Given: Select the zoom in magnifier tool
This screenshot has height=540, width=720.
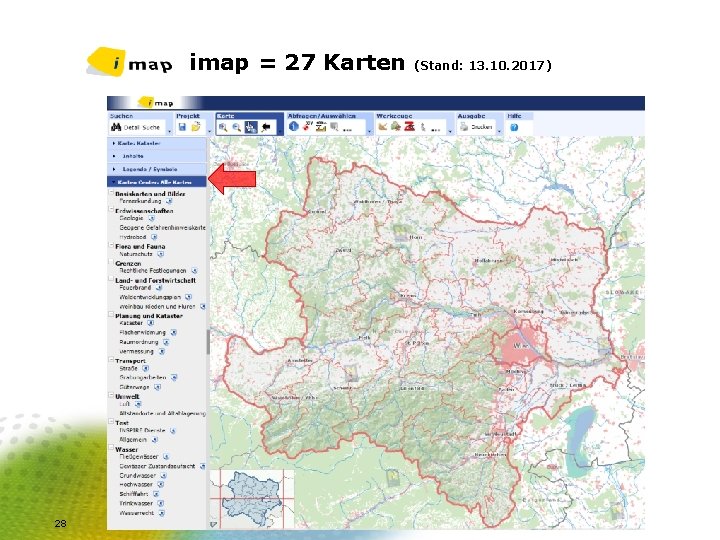Looking at the screenshot, I should (x=223, y=127).
